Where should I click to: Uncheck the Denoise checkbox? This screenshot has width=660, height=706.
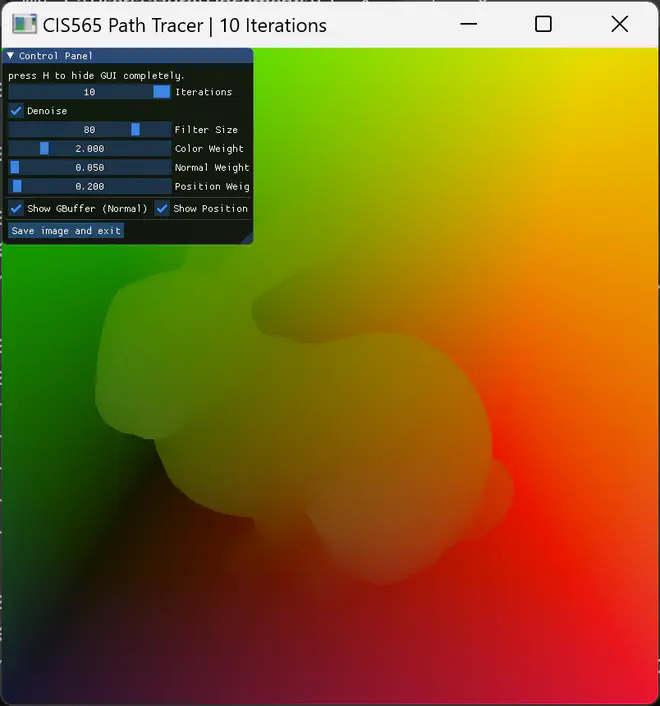(x=16, y=111)
